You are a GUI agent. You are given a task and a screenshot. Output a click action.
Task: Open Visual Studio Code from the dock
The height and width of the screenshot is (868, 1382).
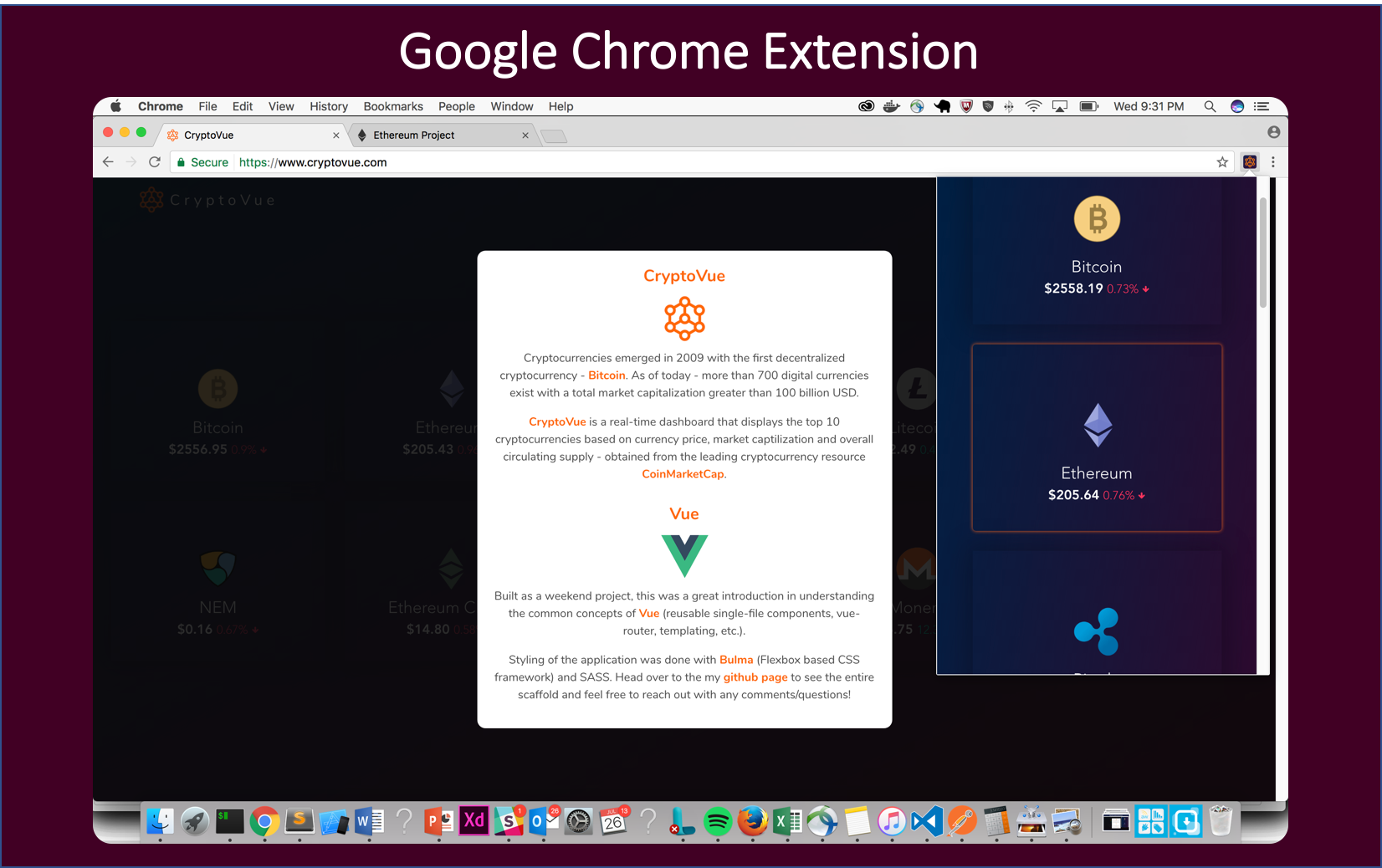coord(927,822)
